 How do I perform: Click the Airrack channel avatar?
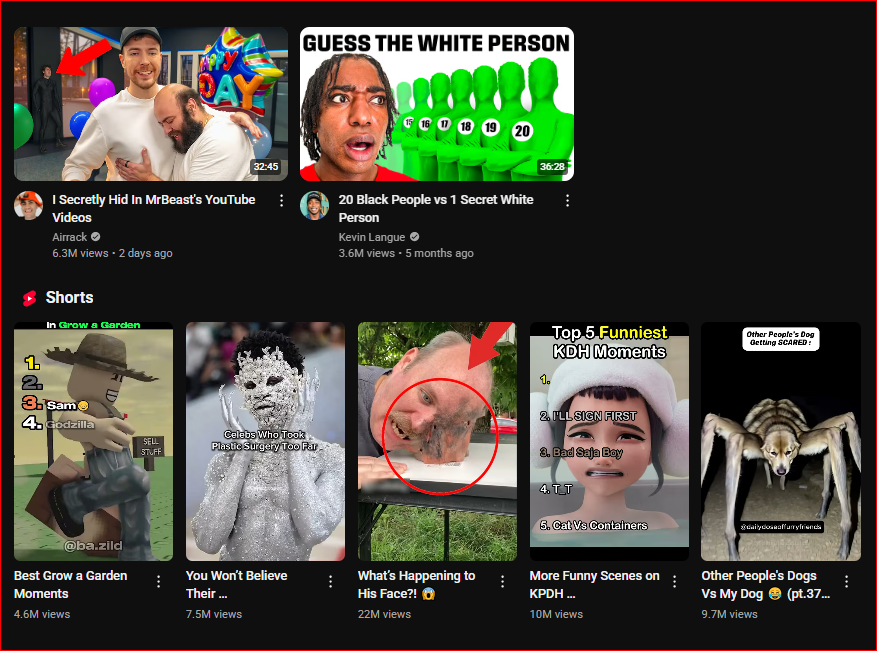29,205
